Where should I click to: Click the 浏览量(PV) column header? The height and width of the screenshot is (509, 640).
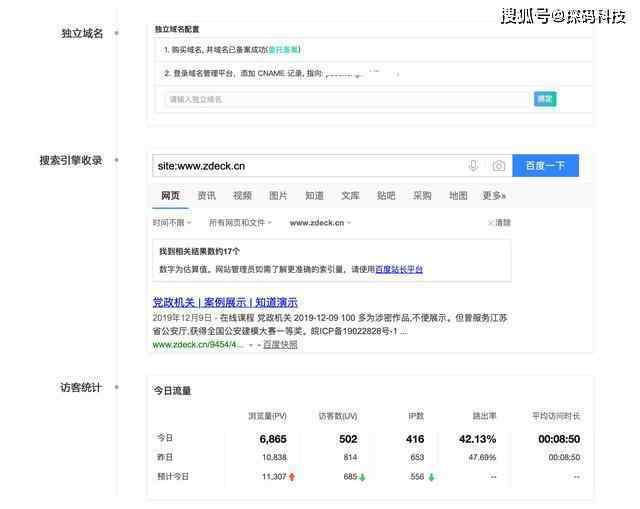pos(267,416)
